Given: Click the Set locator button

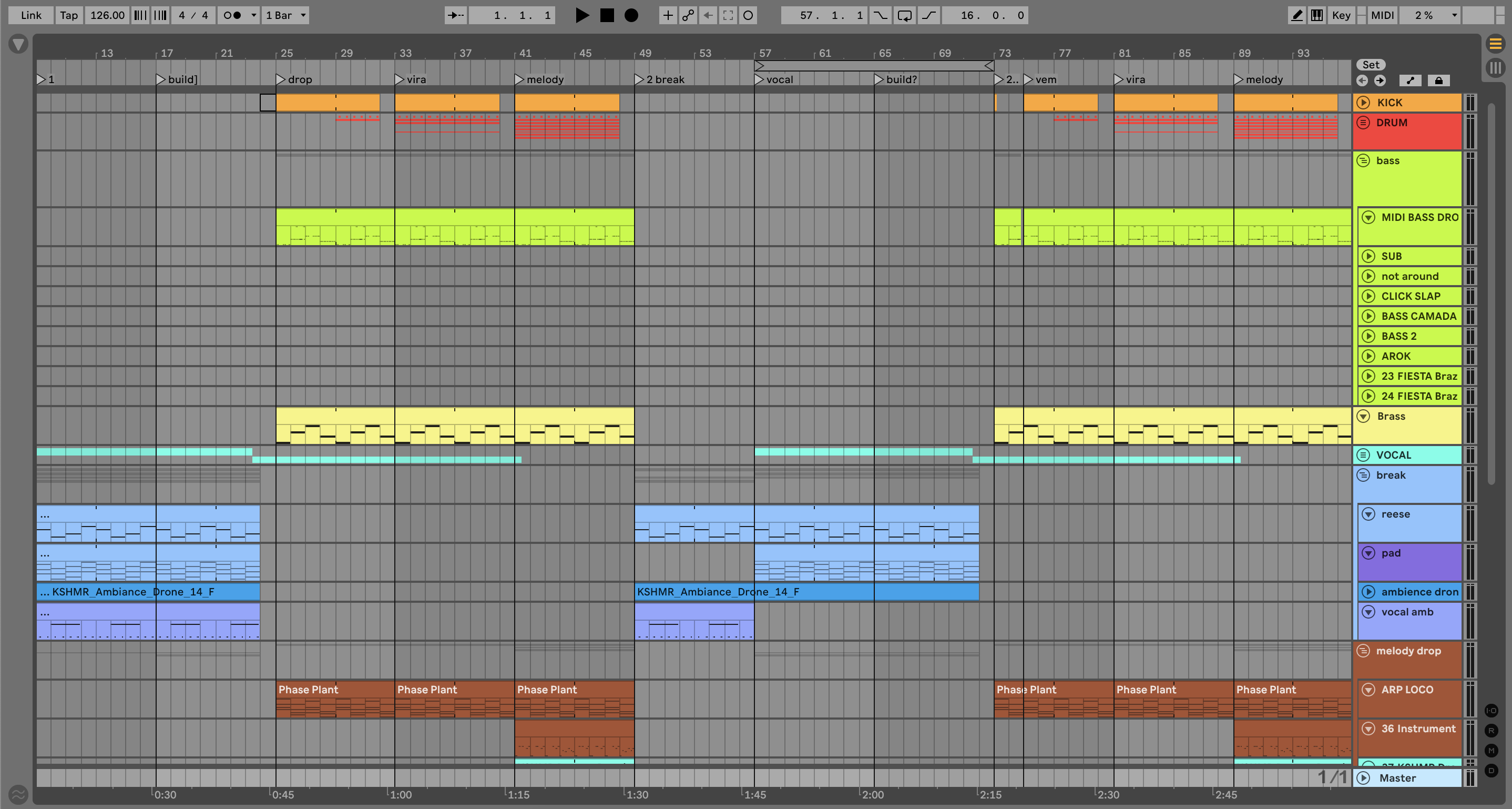Looking at the screenshot, I should click(1371, 65).
